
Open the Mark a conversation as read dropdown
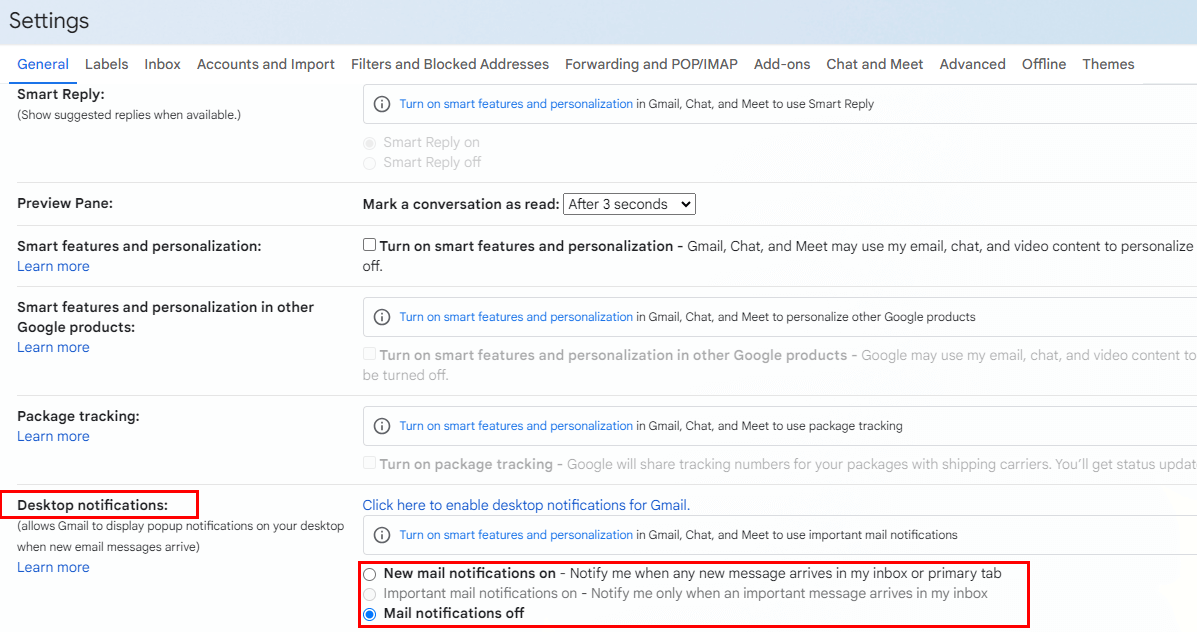click(x=629, y=204)
